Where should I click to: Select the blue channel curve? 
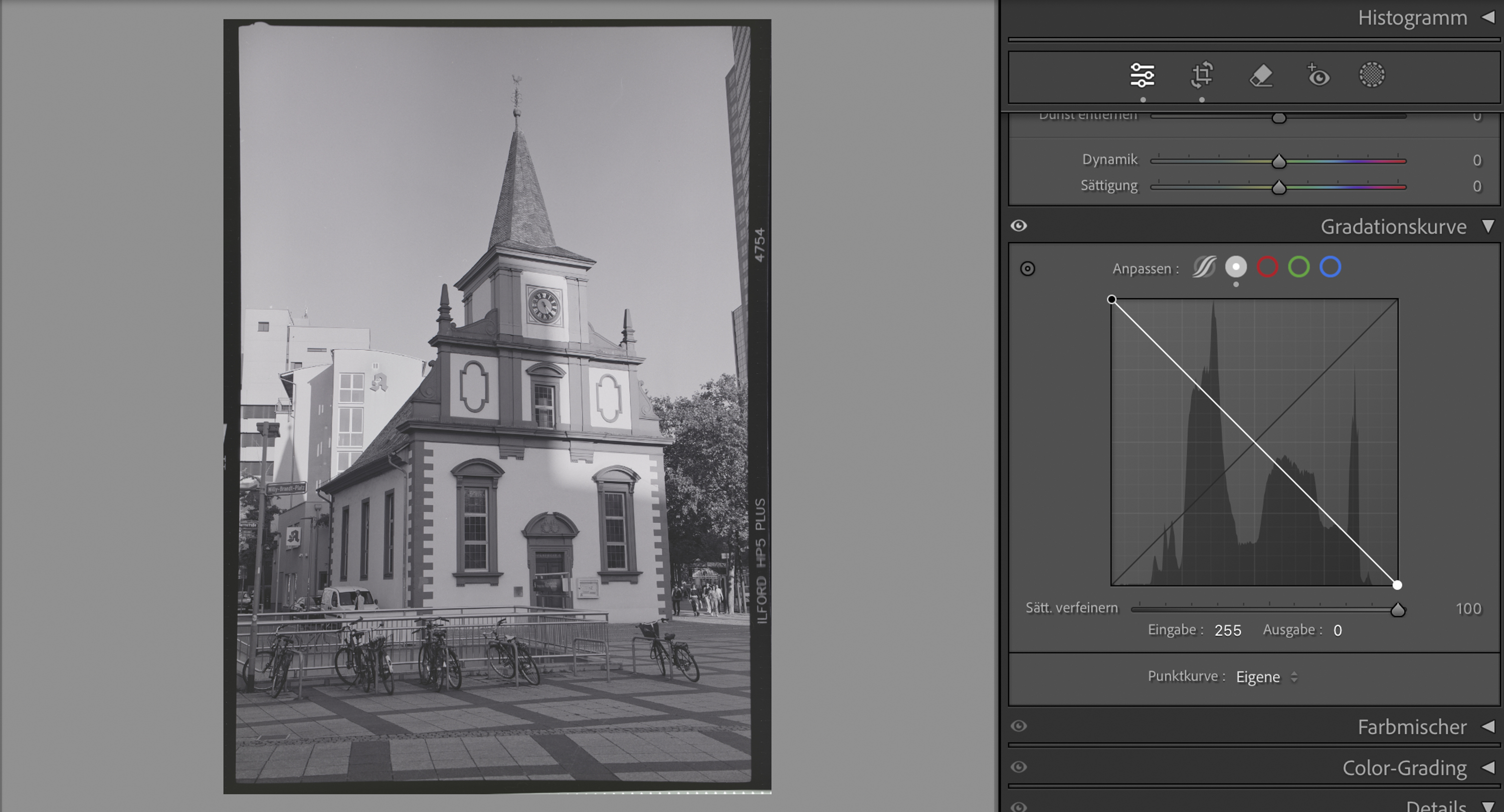tap(1330, 267)
